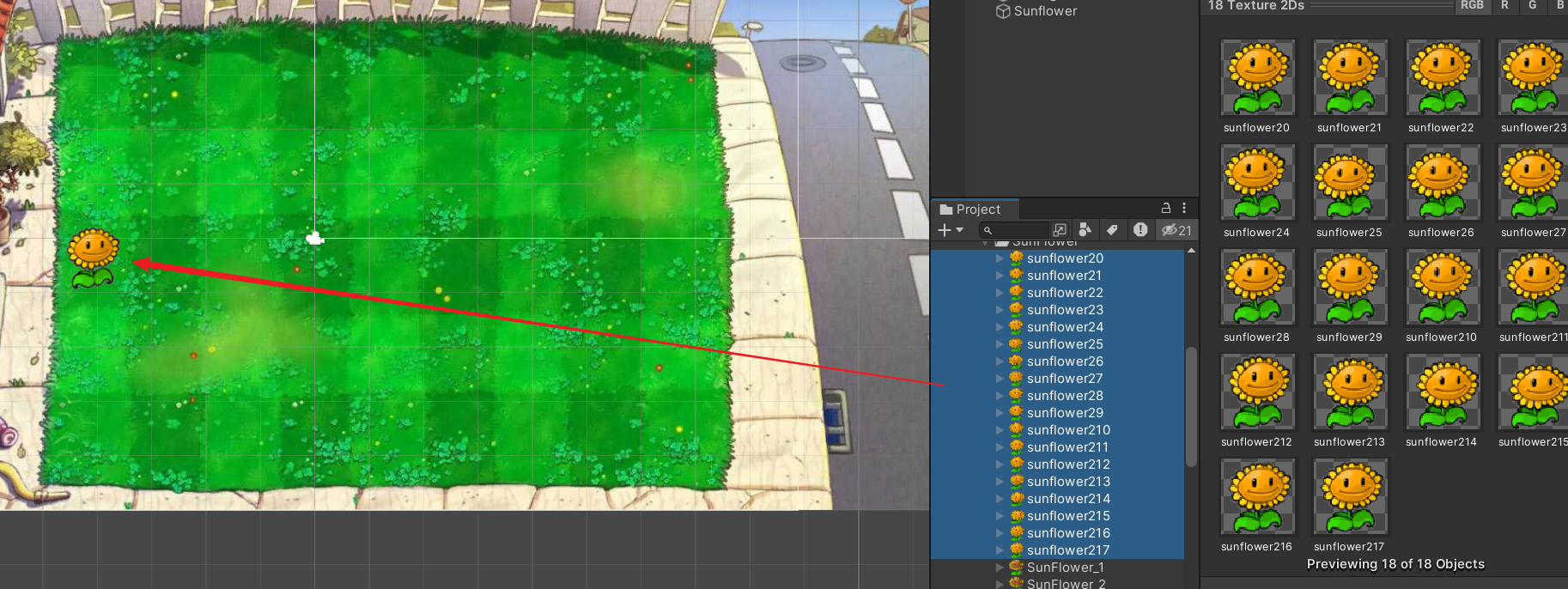1568x589 pixels.
Task: Click sunflower29 texture preview thumbnail
Action: tap(1350, 287)
